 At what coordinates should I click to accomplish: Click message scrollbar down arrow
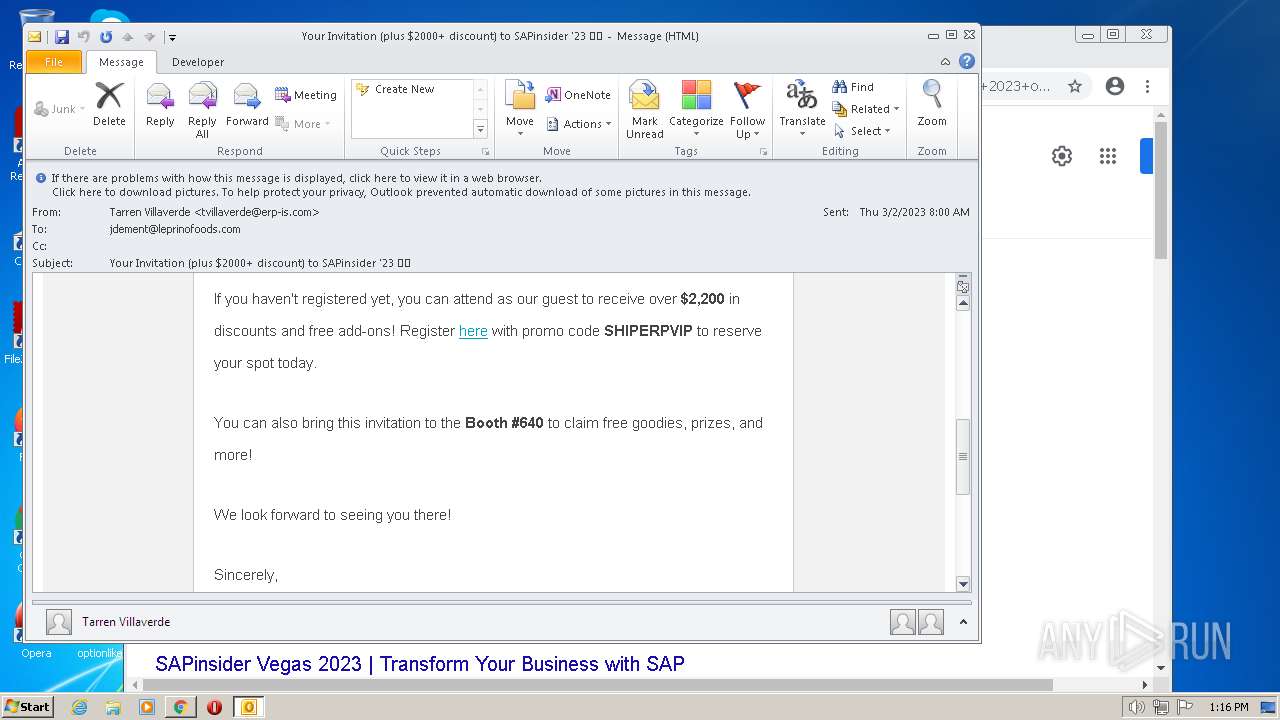(963, 584)
